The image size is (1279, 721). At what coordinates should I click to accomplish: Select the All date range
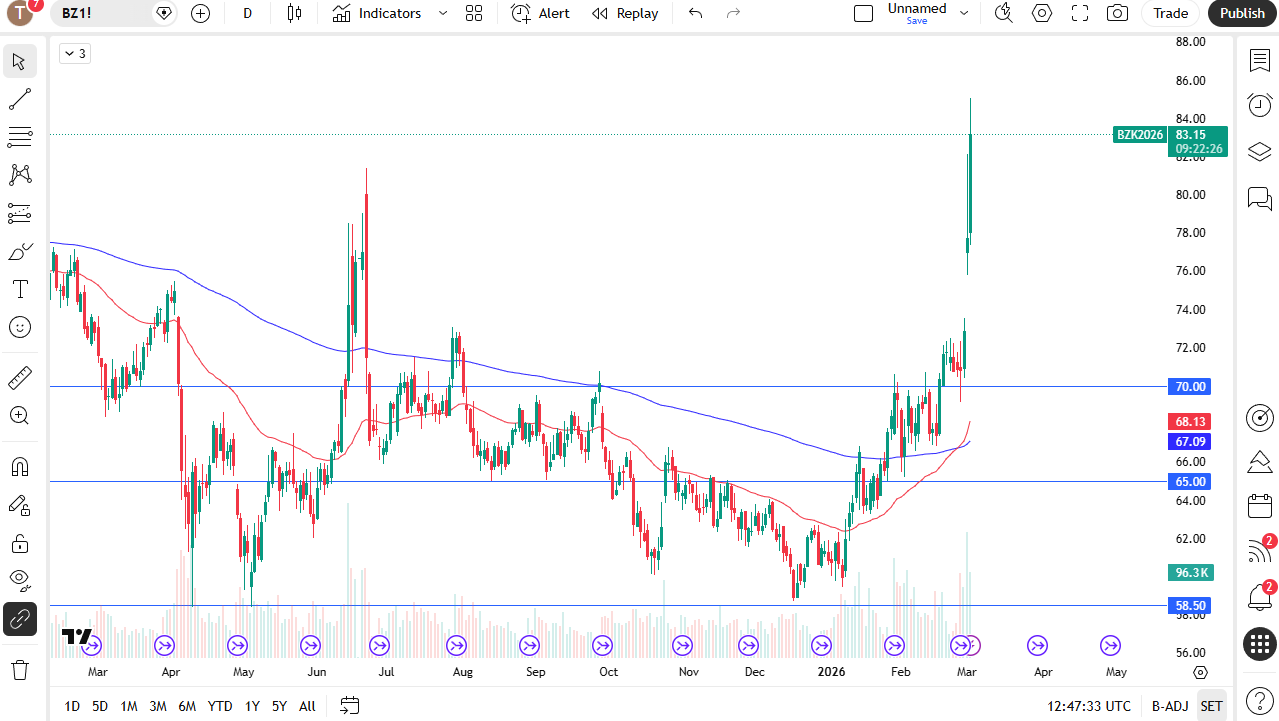[x=307, y=706]
